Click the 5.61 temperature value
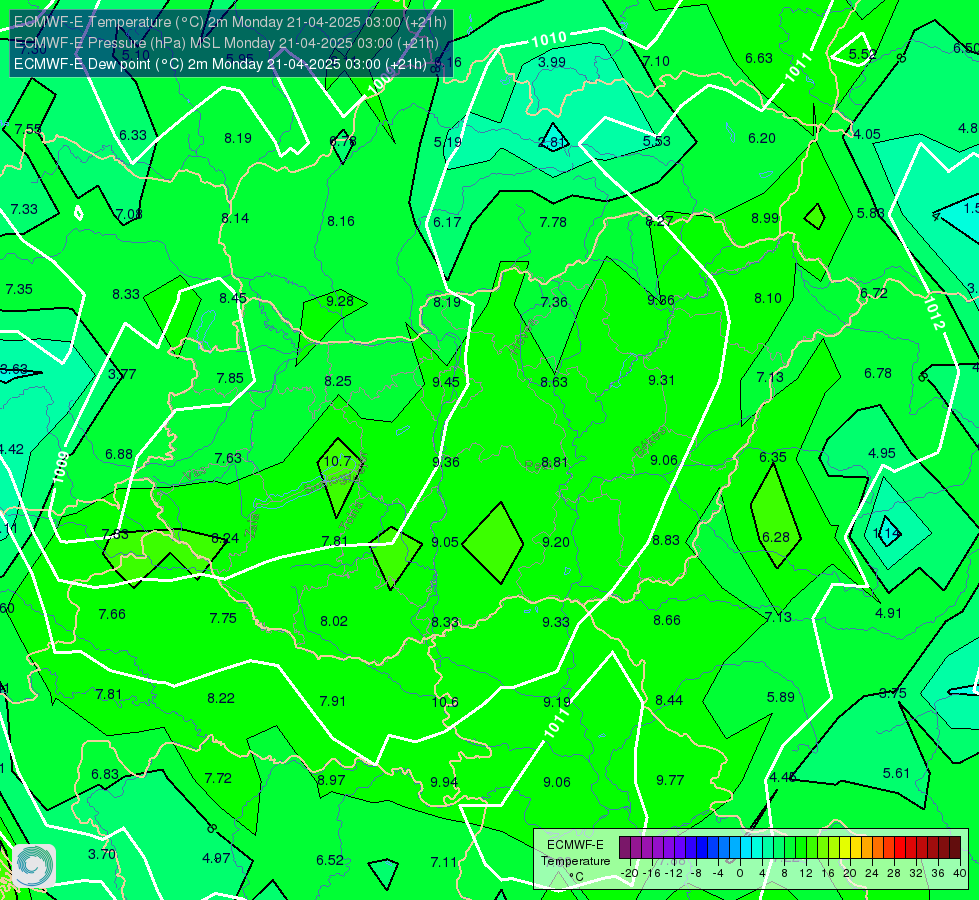The height and width of the screenshot is (900, 979). [897, 773]
